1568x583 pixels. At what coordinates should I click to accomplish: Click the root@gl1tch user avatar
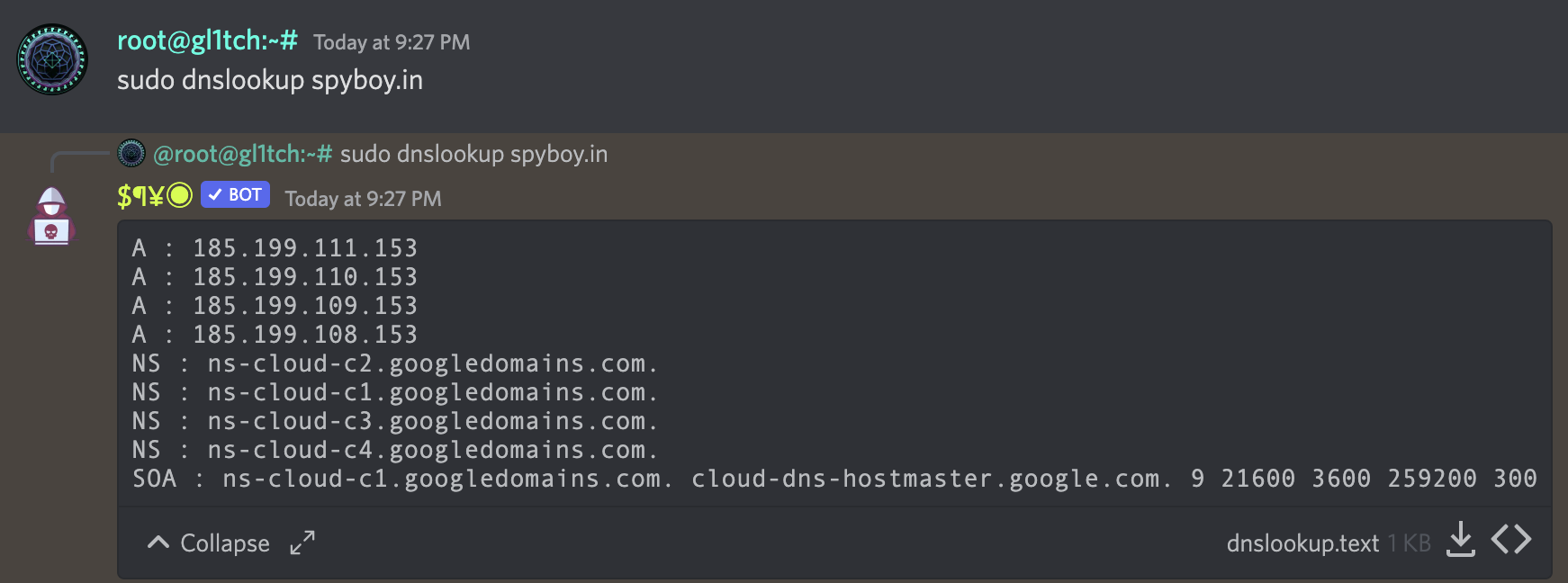point(52,59)
